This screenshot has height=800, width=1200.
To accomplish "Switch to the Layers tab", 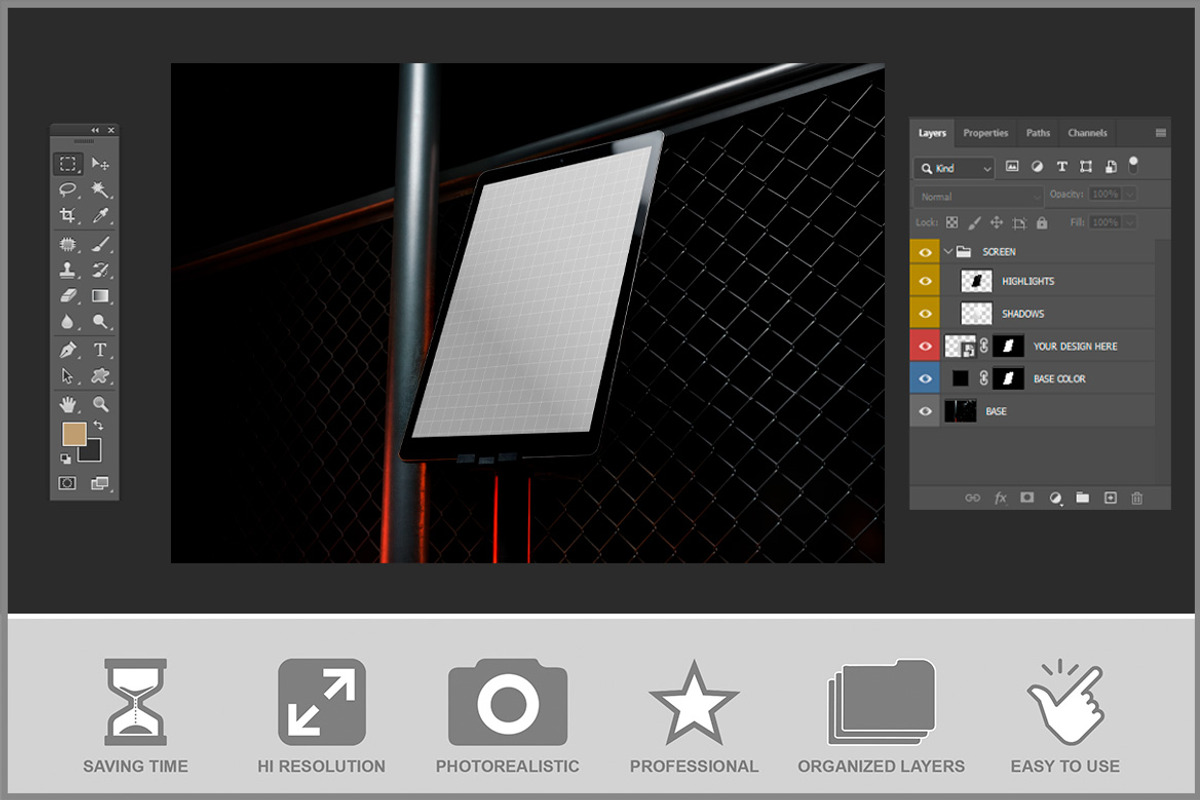I will [932, 133].
